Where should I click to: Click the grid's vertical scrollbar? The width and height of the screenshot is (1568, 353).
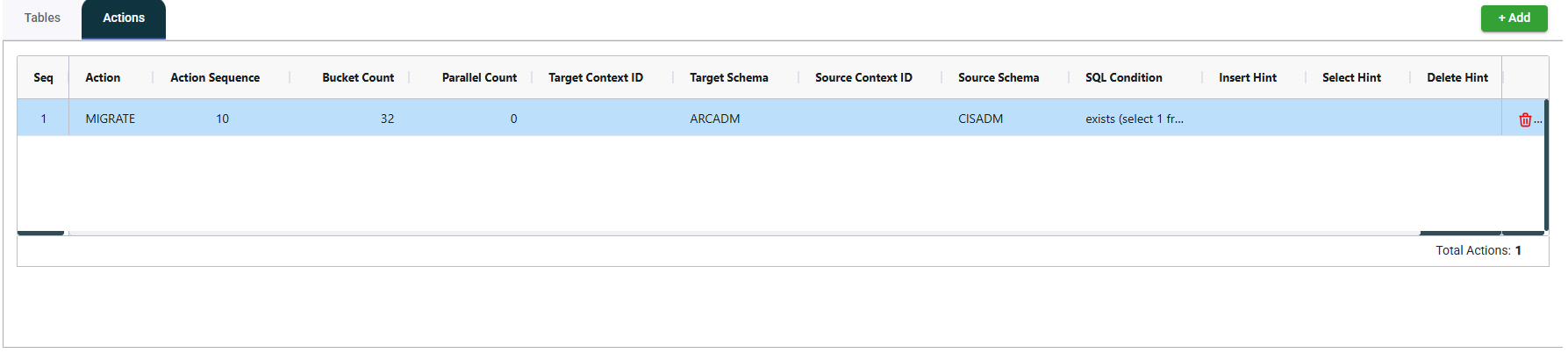point(1546,167)
